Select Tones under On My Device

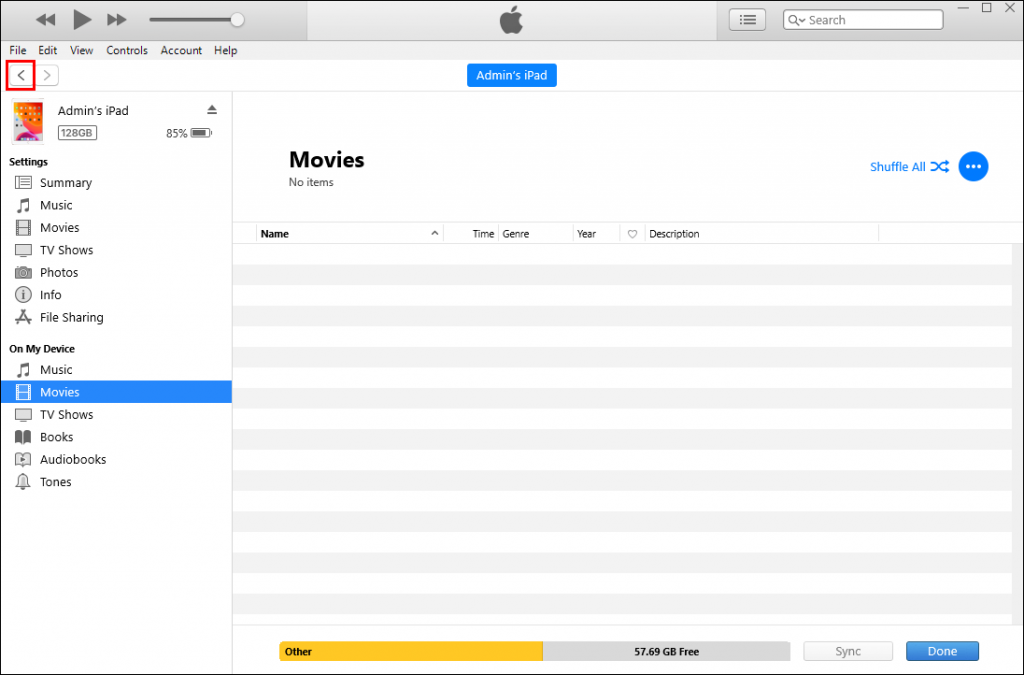click(x=116, y=482)
